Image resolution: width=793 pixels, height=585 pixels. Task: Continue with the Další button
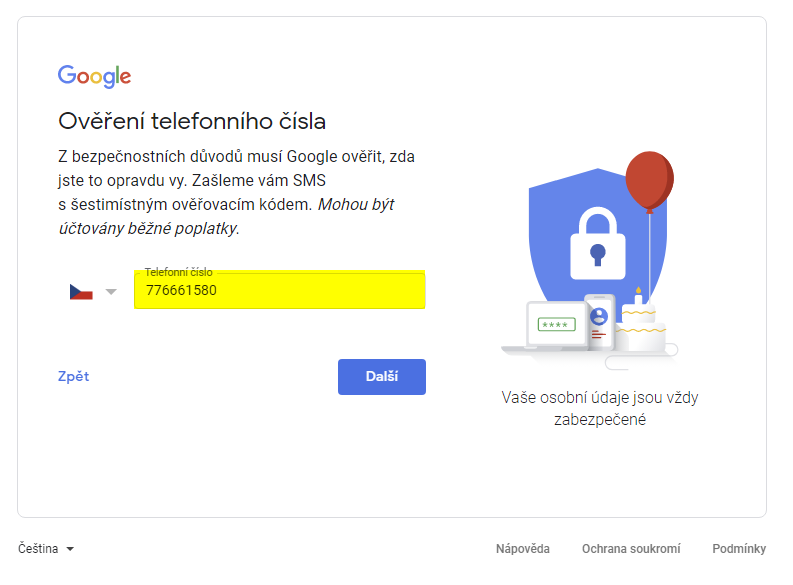coord(382,377)
